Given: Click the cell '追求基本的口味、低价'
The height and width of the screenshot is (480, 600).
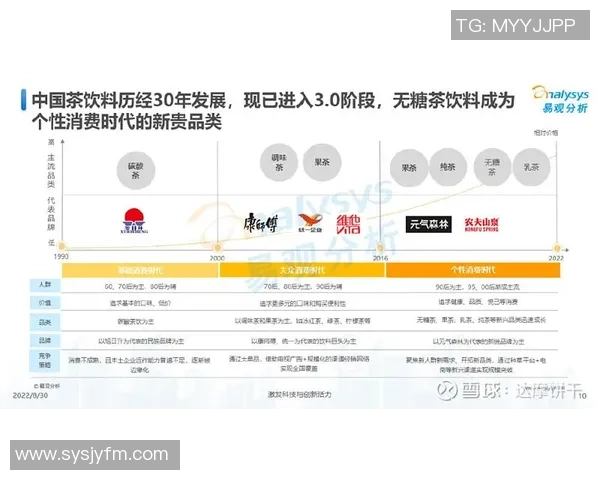Looking at the screenshot, I should [x=140, y=303].
